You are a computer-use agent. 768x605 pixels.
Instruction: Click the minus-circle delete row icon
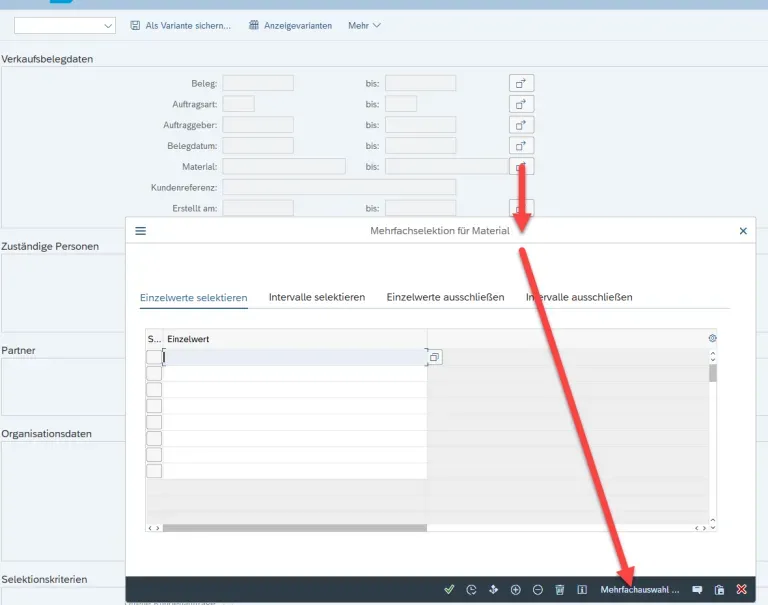click(538, 590)
